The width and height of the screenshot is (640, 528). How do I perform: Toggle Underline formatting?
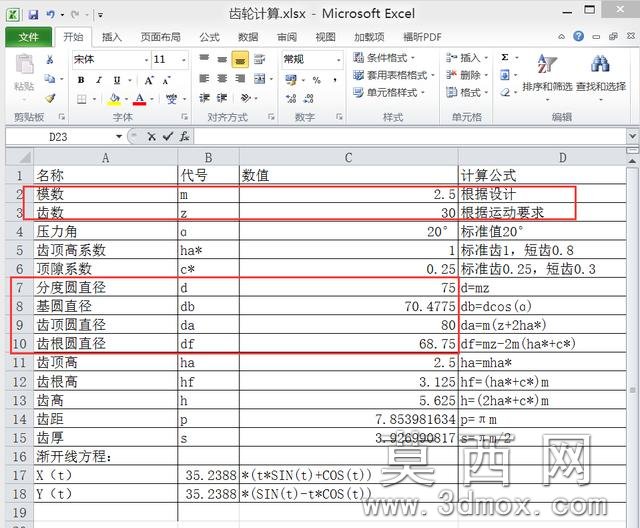tap(117, 80)
